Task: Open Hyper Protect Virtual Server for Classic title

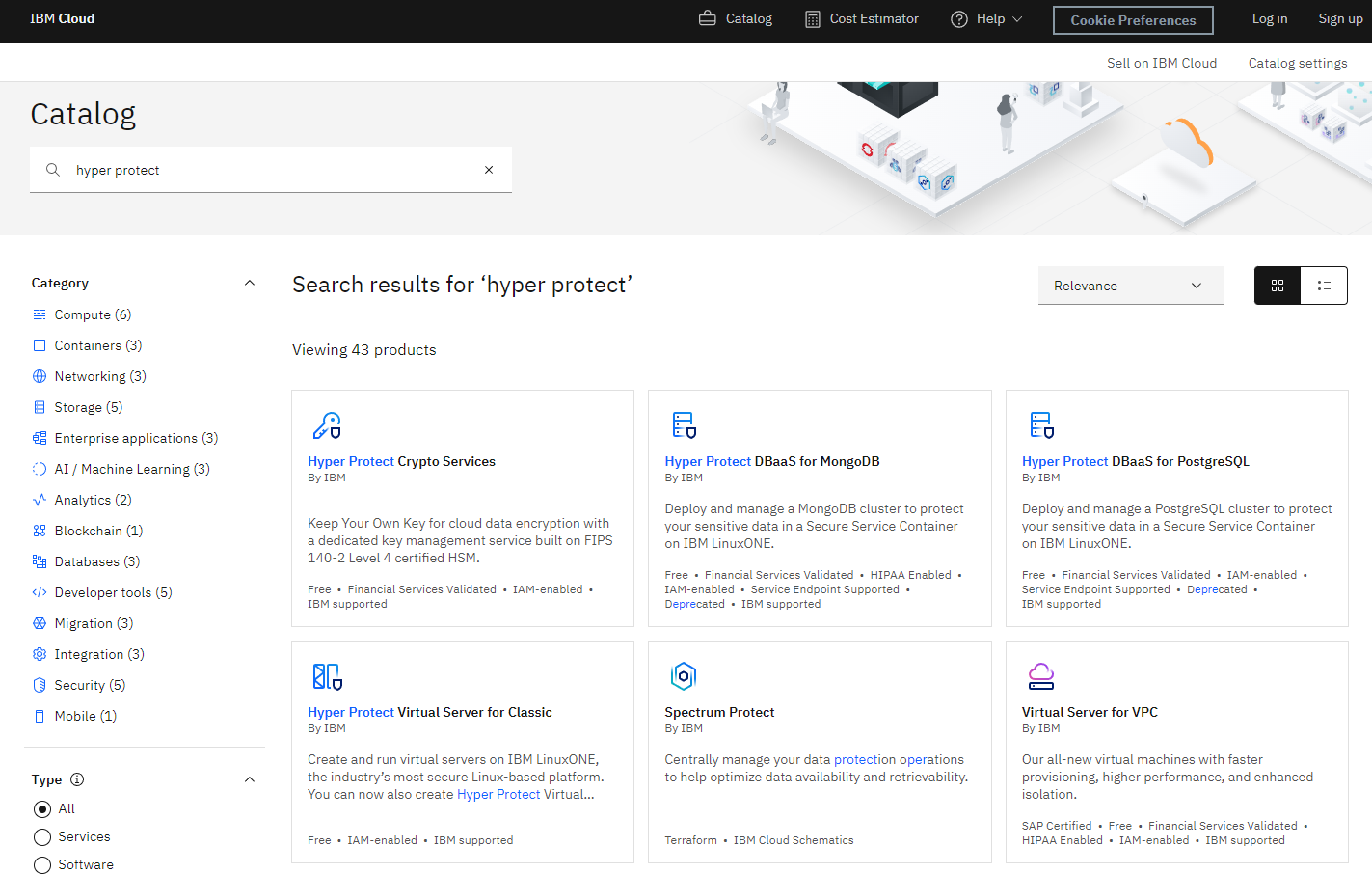Action: pyautogui.click(x=430, y=712)
